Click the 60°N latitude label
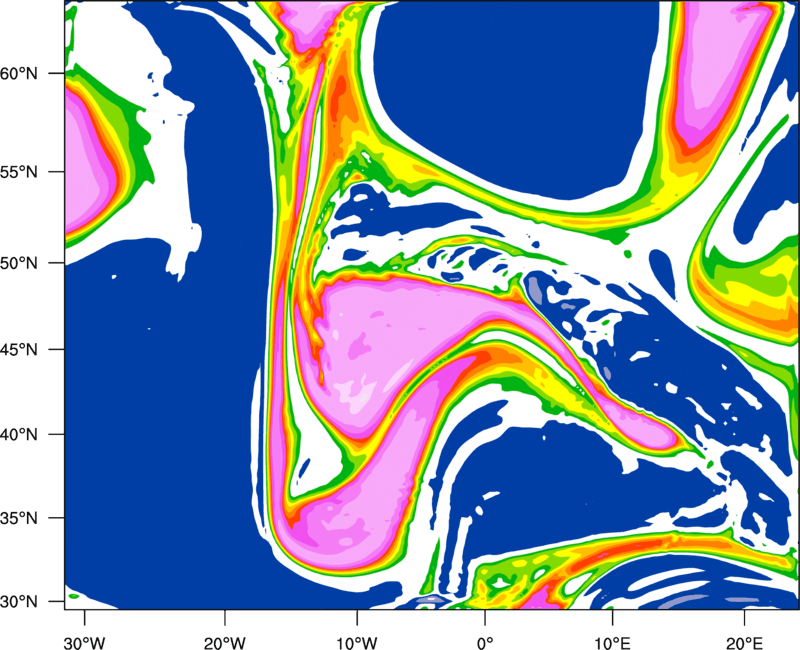The width and height of the screenshot is (800, 650). click(19, 73)
